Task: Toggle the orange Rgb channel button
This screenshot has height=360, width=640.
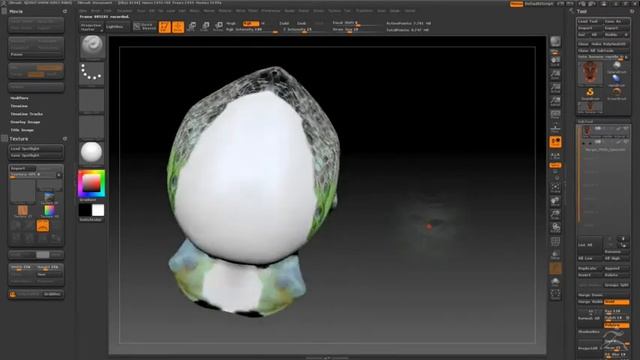Action: [251, 23]
